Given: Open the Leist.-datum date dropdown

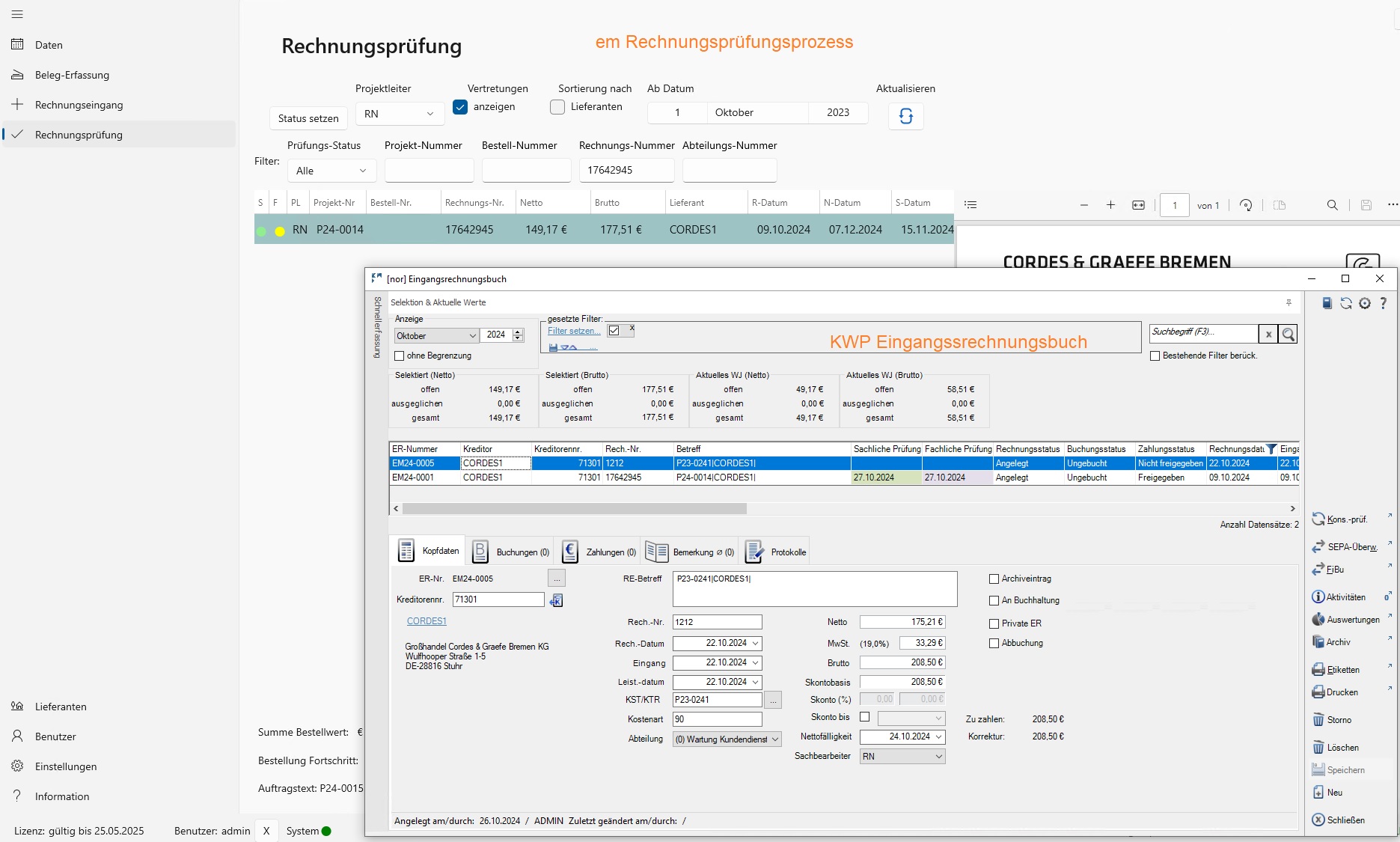Looking at the screenshot, I should [x=755, y=683].
